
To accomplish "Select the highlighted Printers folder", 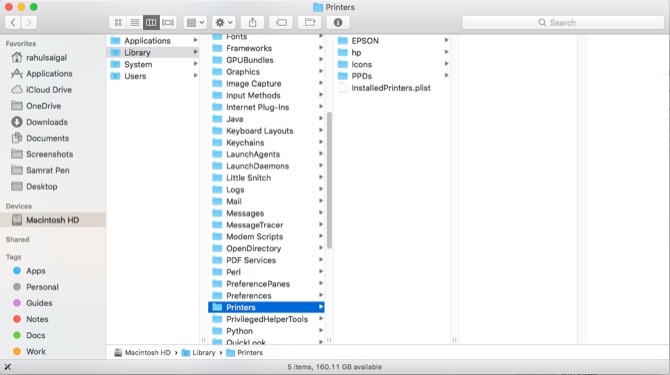I will 266,308.
